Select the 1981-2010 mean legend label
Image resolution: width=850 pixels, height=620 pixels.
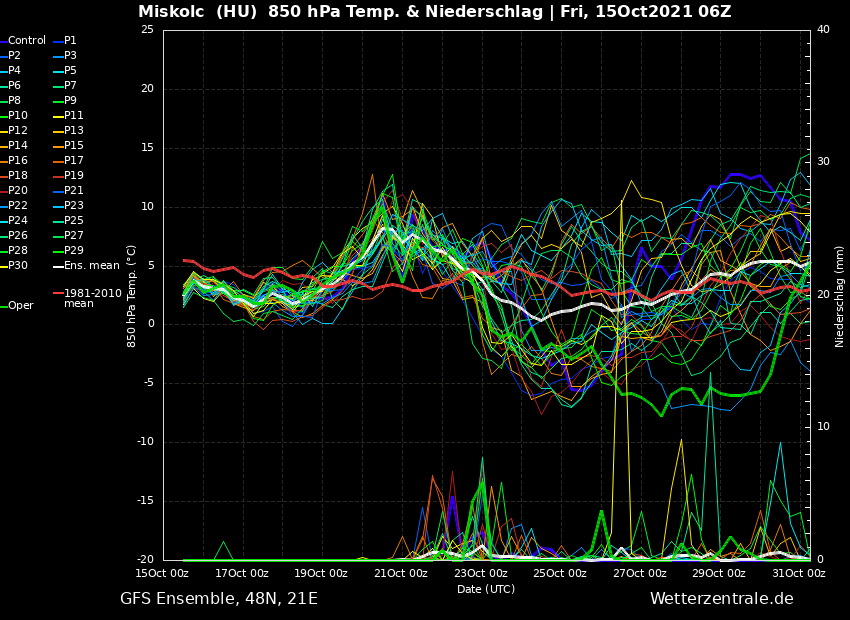coord(92,298)
